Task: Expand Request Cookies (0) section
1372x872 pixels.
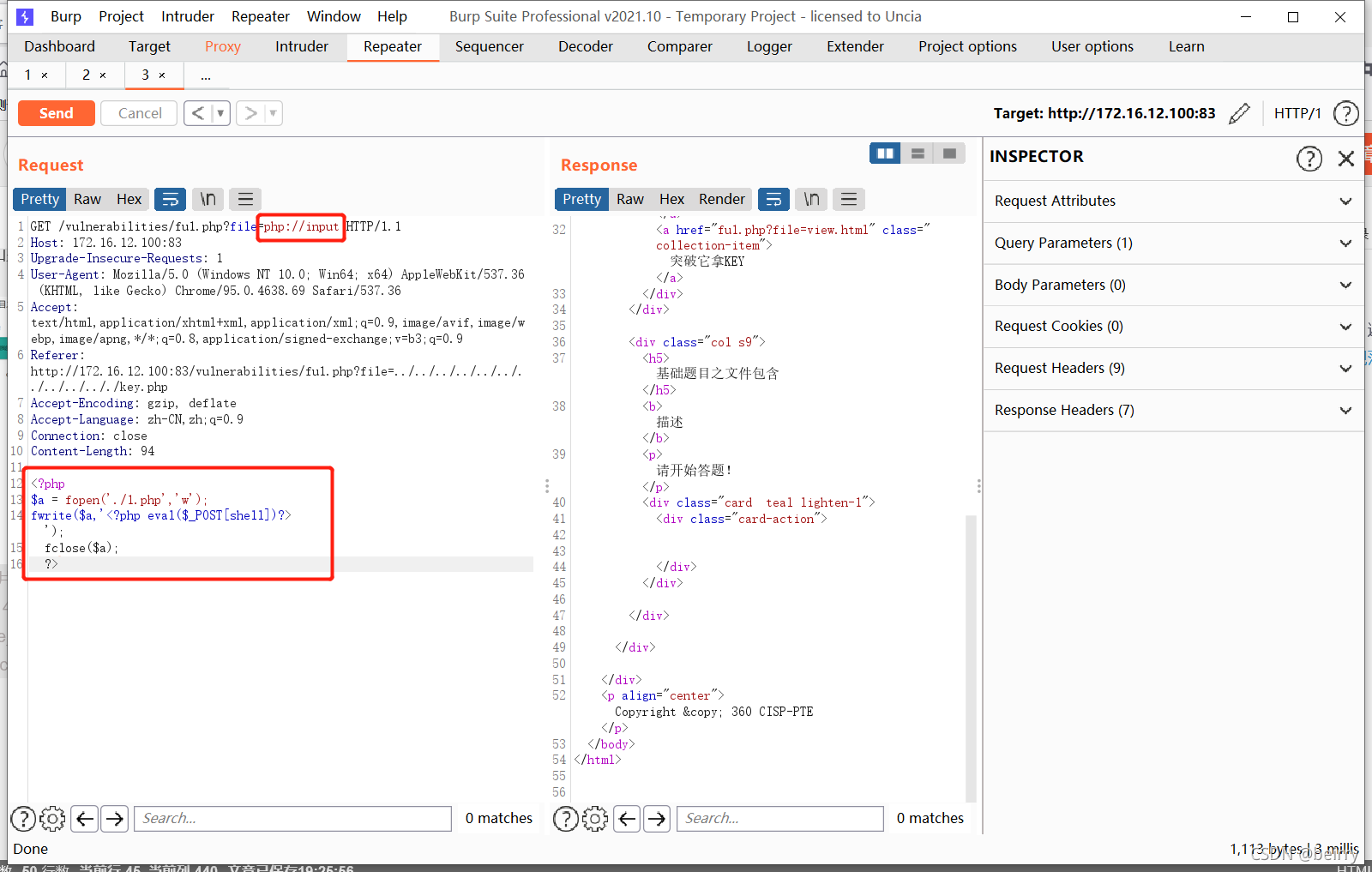Action: tap(1173, 326)
